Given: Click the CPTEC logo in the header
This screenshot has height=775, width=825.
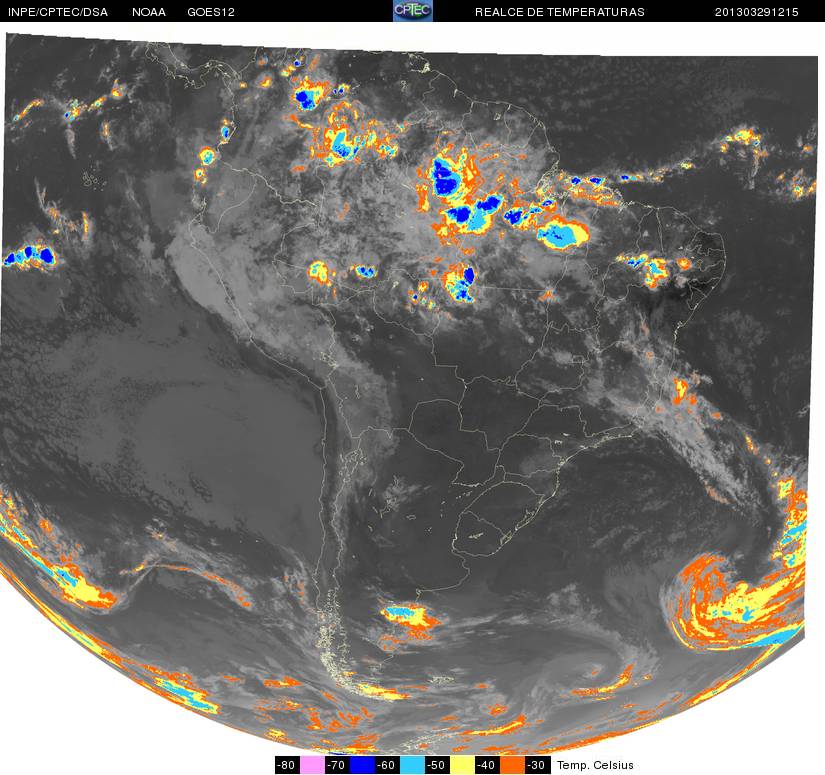Looking at the screenshot, I should point(413,11).
